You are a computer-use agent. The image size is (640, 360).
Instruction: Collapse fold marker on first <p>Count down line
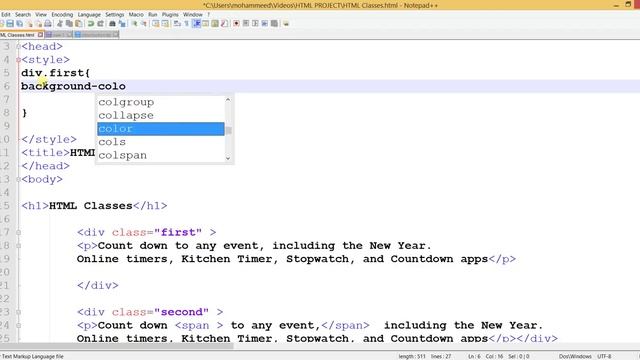(18, 246)
